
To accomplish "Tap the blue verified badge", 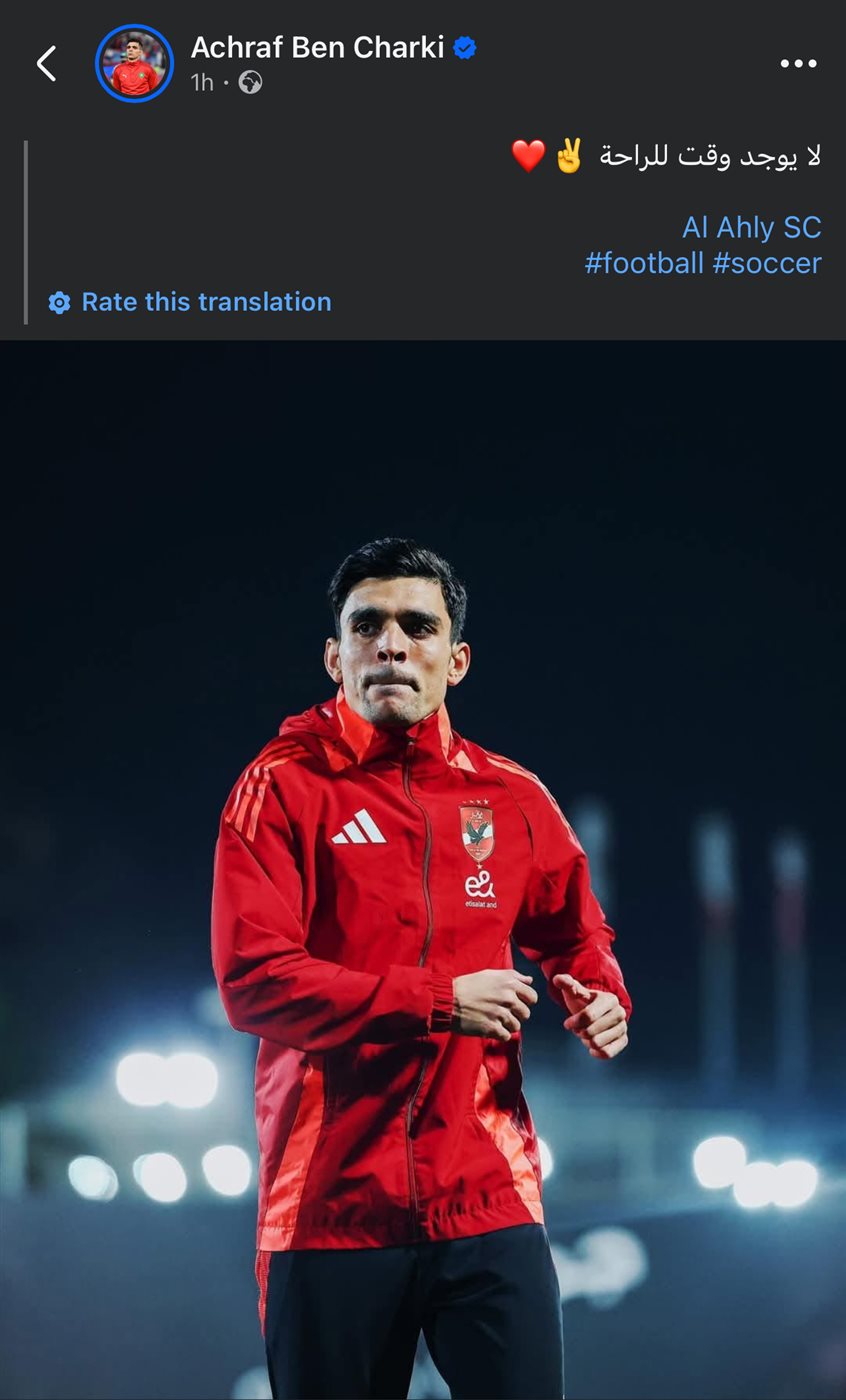I will pyautogui.click(x=465, y=47).
